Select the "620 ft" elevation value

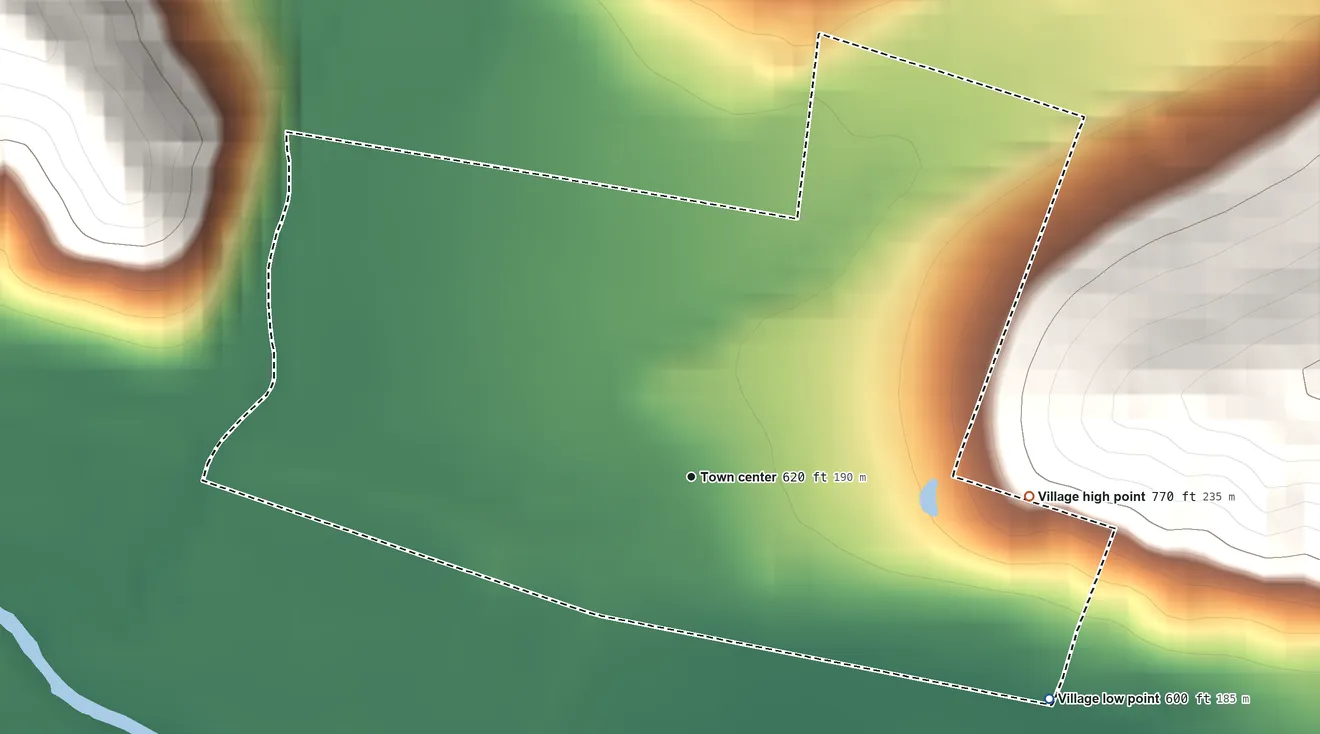(x=805, y=477)
